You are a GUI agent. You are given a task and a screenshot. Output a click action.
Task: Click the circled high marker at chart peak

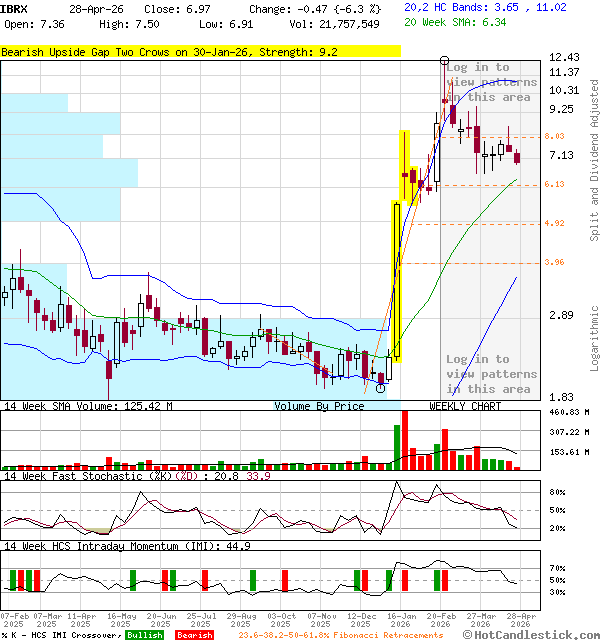click(x=444, y=62)
